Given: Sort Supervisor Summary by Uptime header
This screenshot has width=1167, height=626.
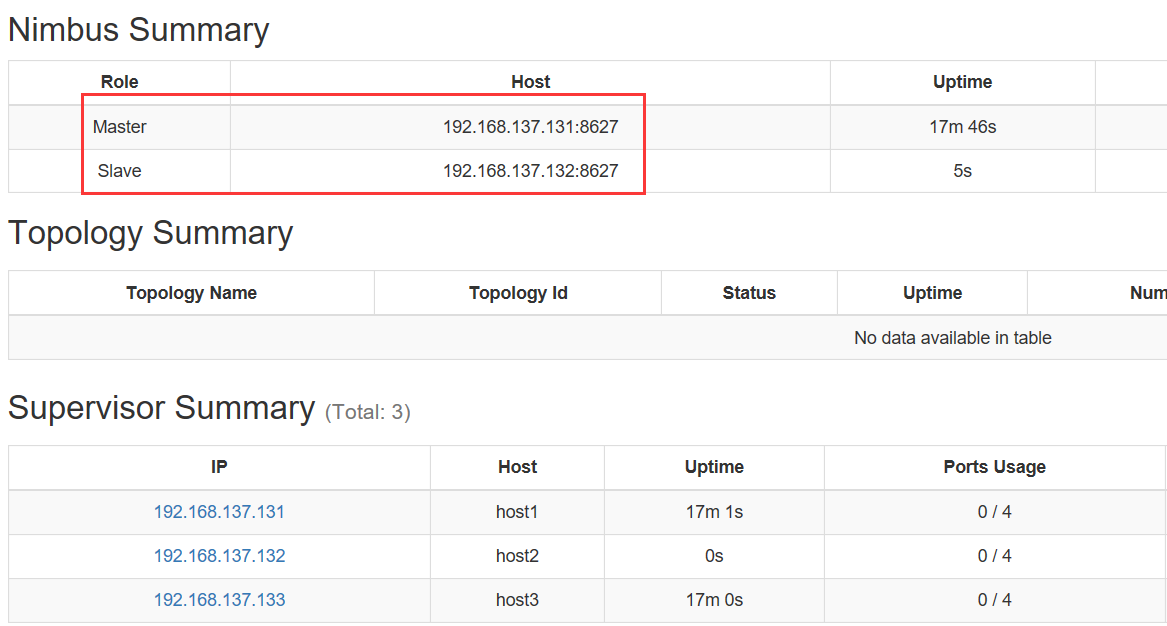Looking at the screenshot, I should pyautogui.click(x=714, y=467).
